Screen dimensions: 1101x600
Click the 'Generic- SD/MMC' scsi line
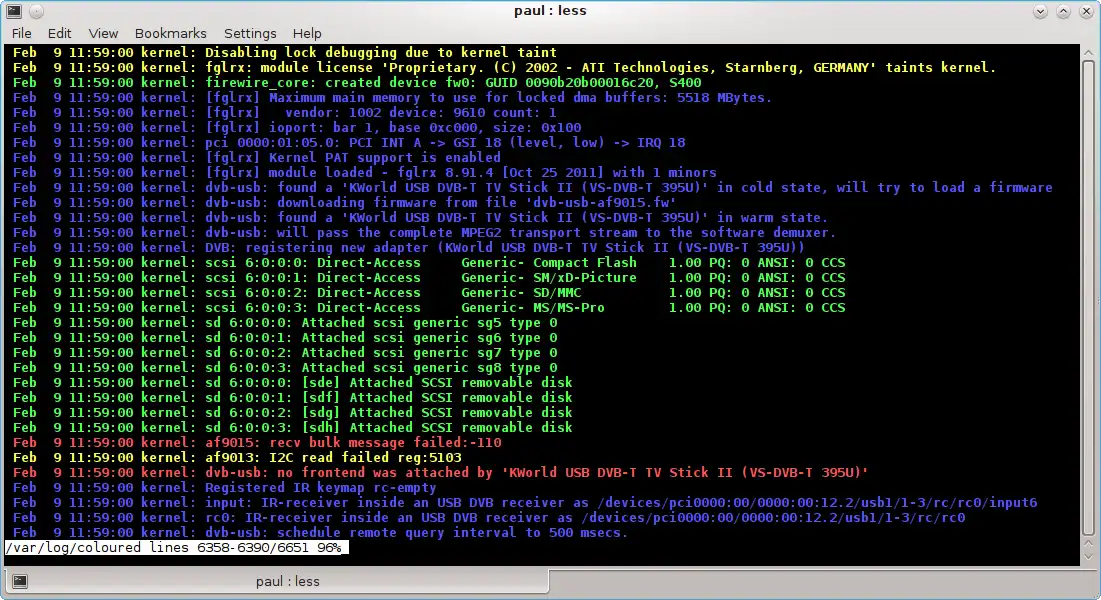click(429, 292)
